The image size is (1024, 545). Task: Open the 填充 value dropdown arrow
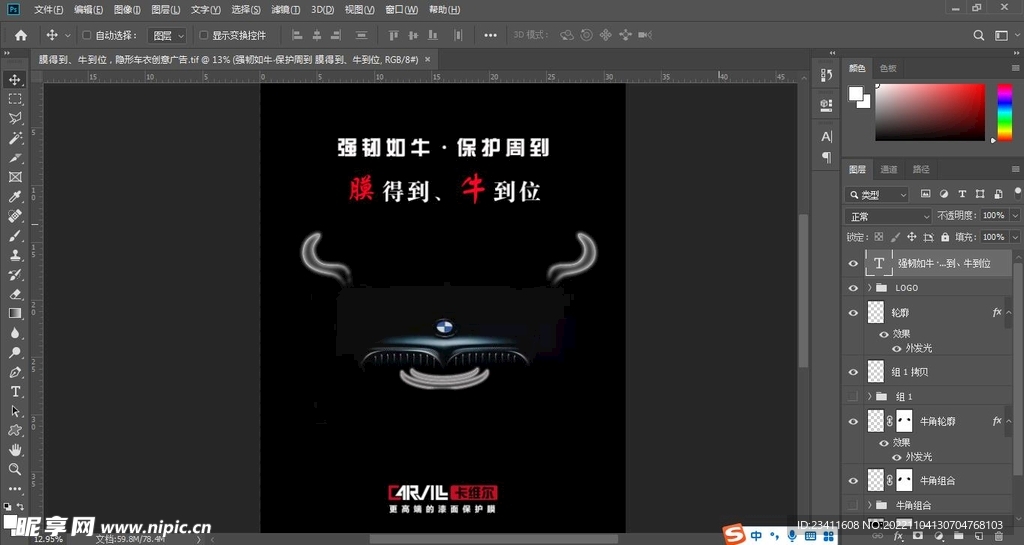1015,237
